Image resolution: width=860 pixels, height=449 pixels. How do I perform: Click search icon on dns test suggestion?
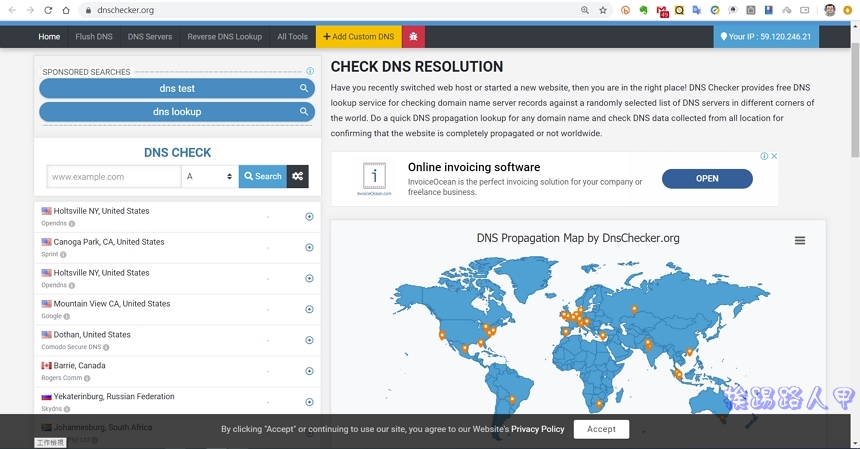(x=304, y=88)
